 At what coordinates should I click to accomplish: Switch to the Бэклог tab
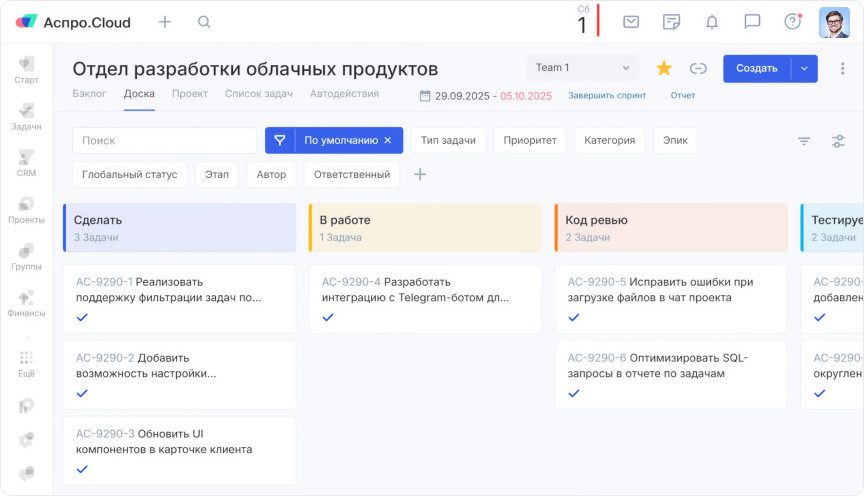pyautogui.click(x=89, y=94)
